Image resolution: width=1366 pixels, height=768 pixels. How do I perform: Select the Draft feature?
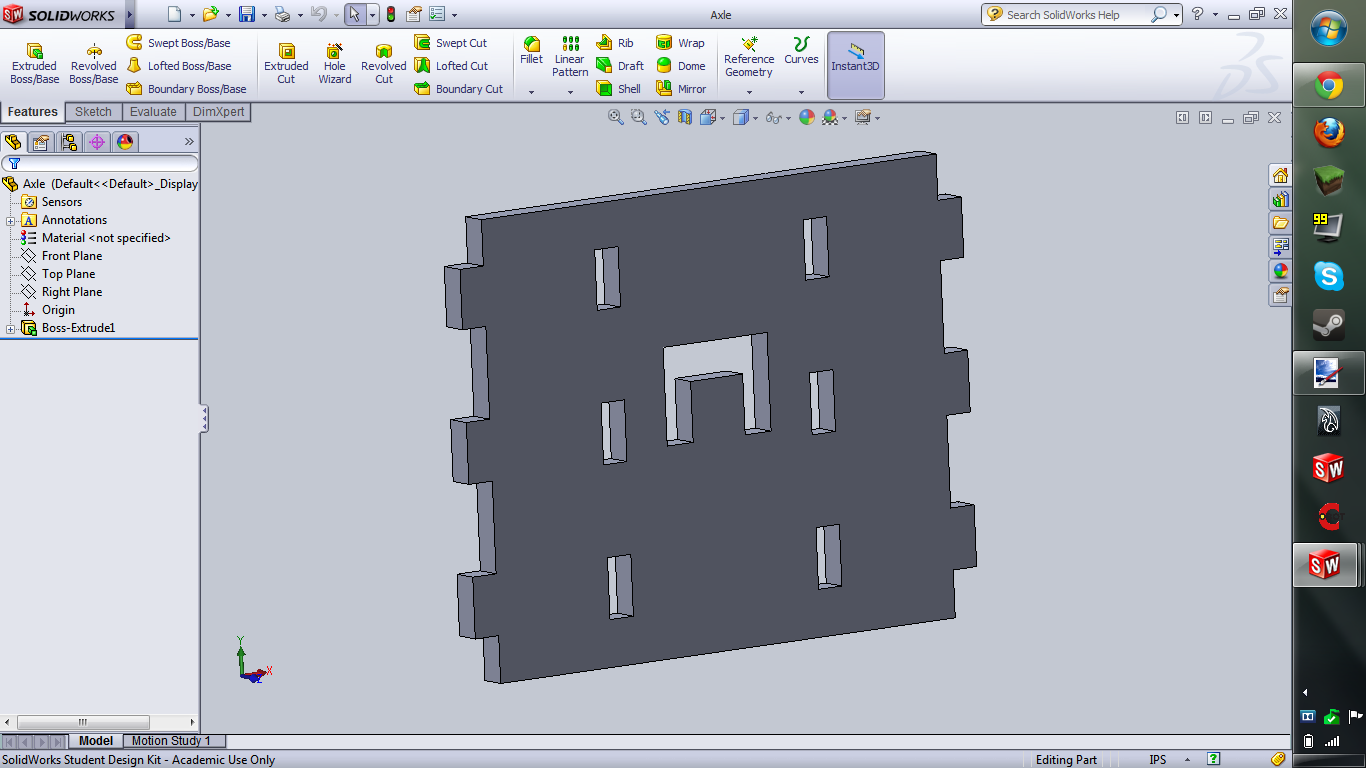pyautogui.click(x=620, y=66)
